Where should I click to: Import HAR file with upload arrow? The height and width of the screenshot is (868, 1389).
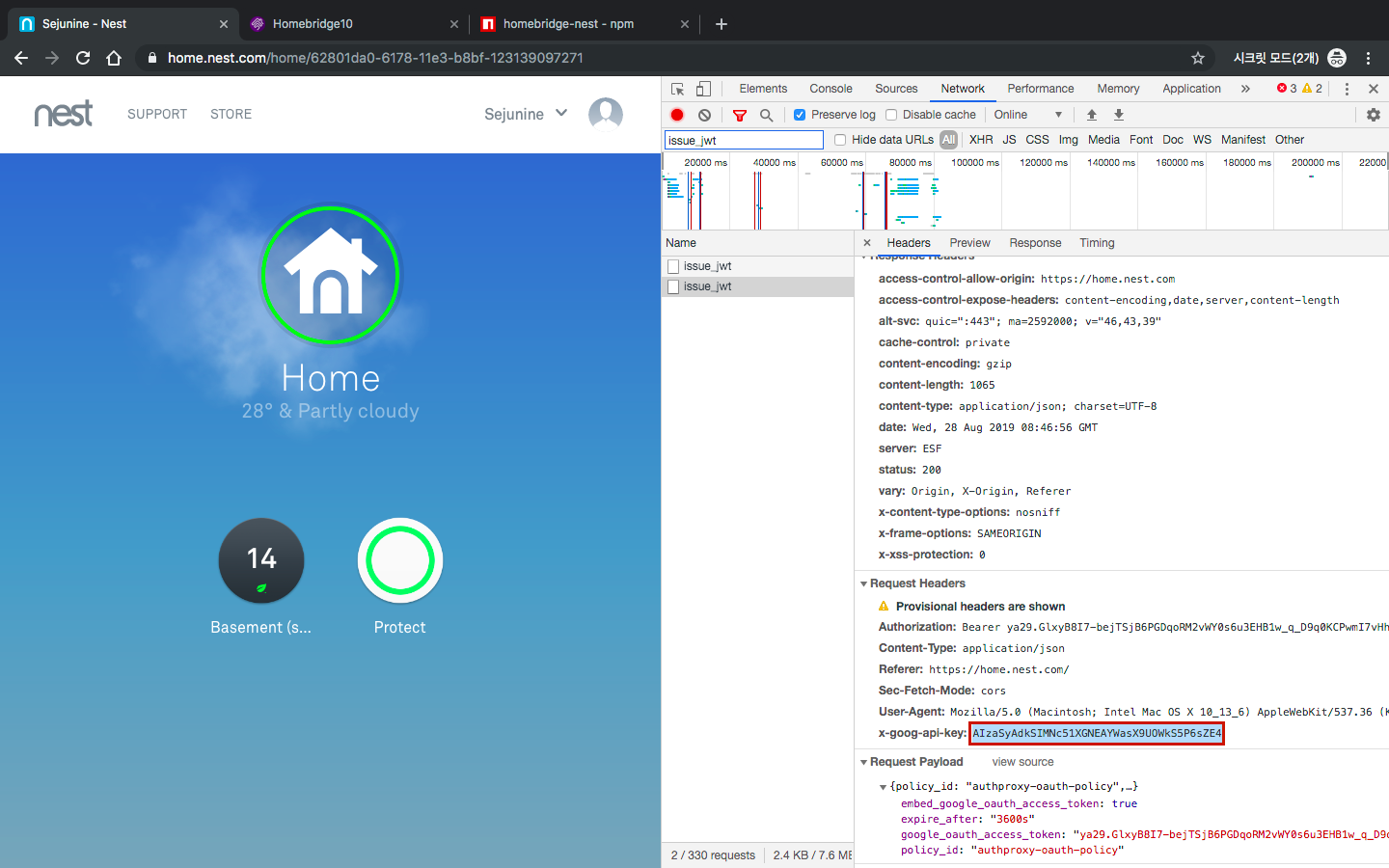[x=1092, y=115]
